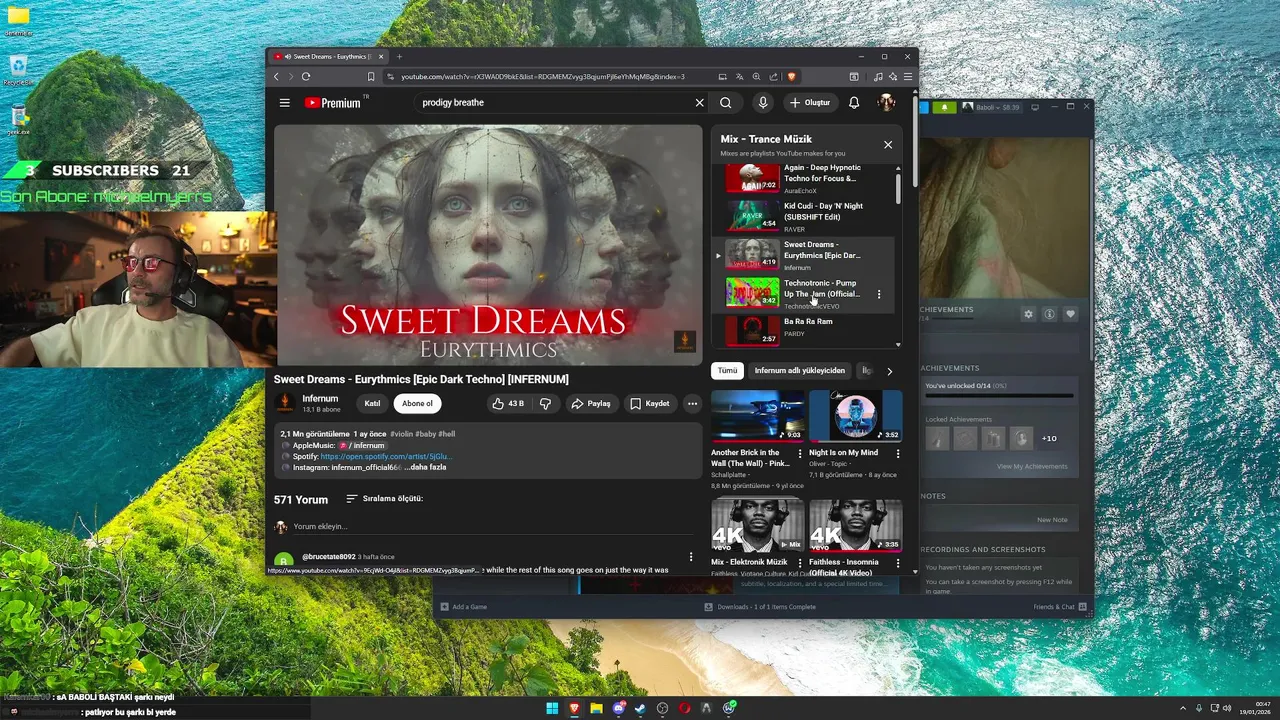Like the video with thumbs up

click(x=508, y=404)
